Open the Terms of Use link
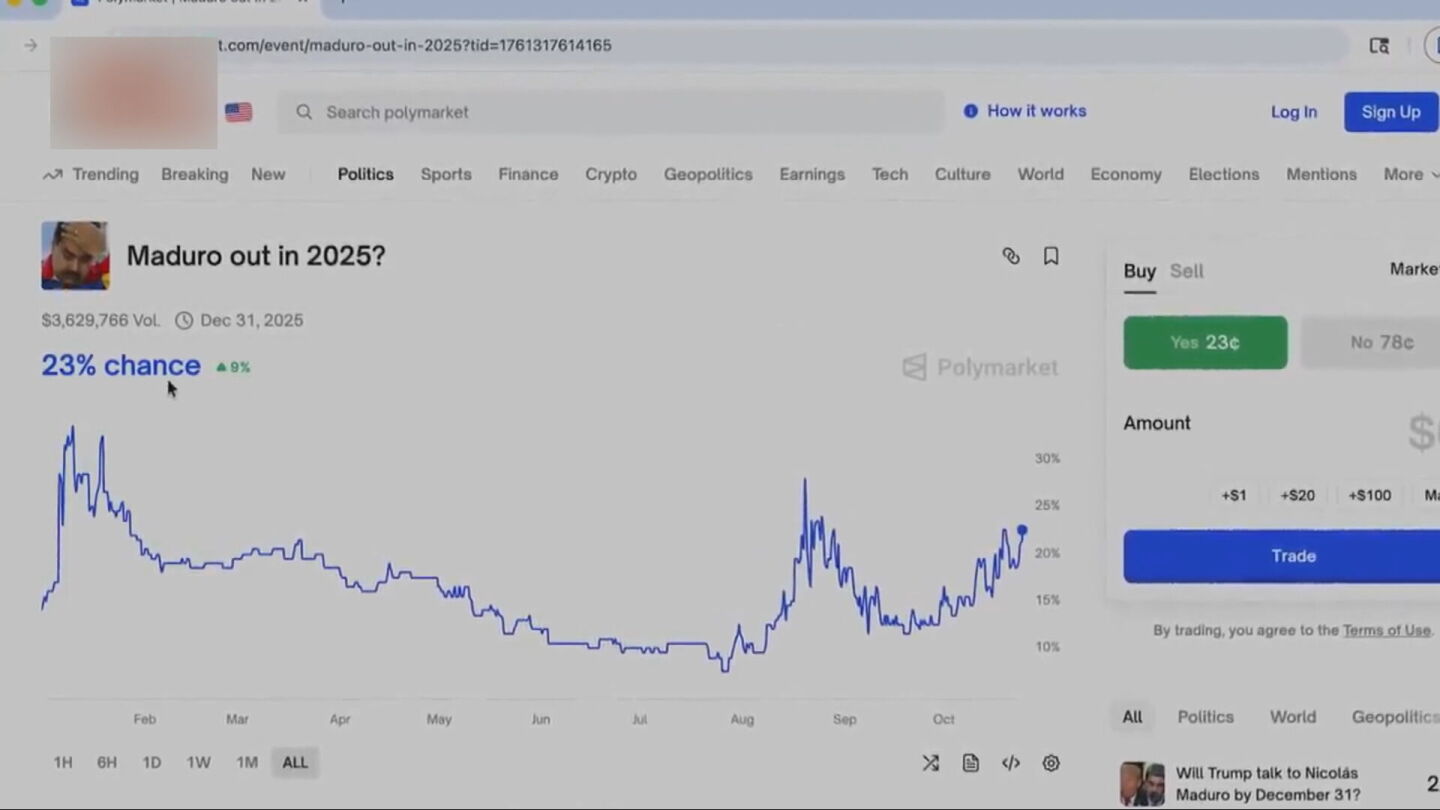The image size is (1440, 810). 1386,630
